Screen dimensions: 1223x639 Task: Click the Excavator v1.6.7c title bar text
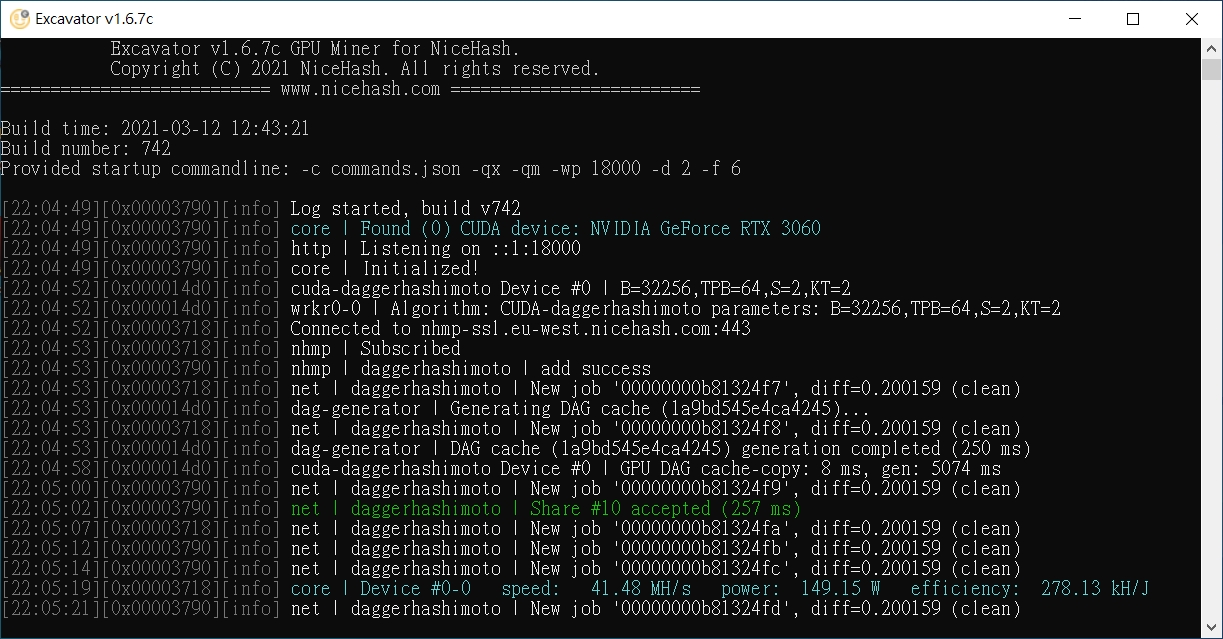pos(94,19)
